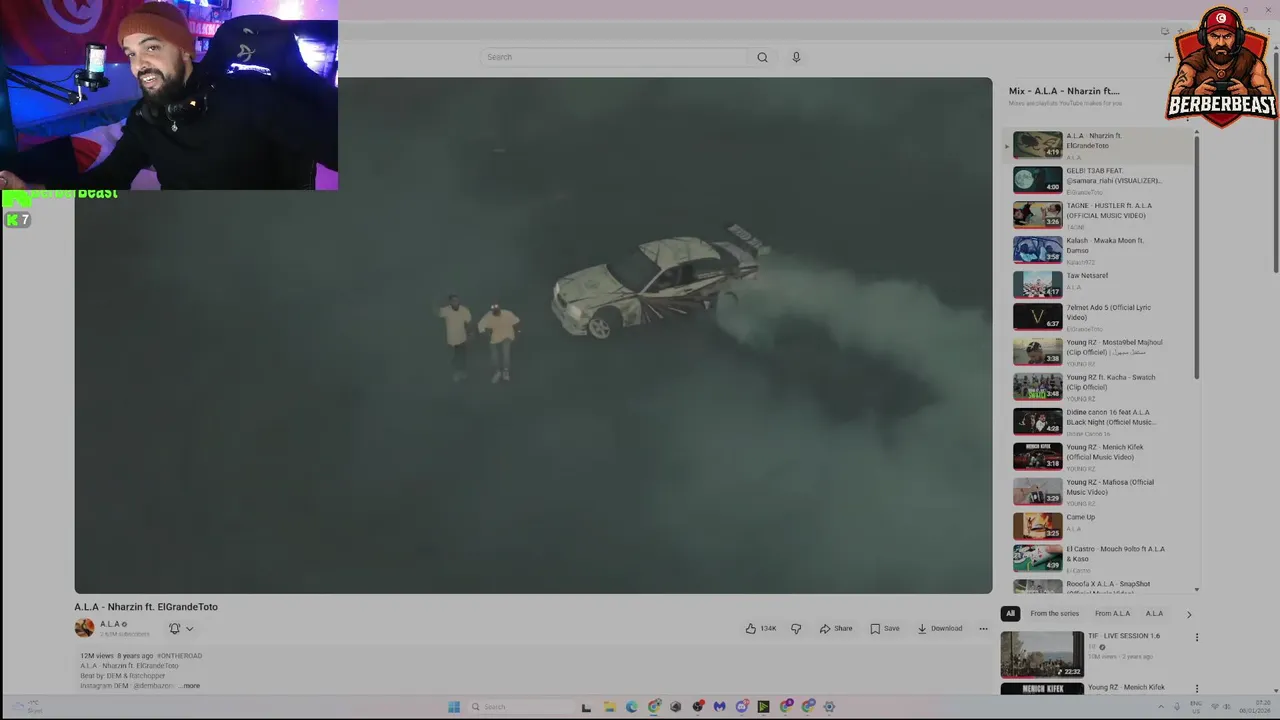Screen dimensions: 1280x720
Task: Select current track A.L.A - Nharzin in mix
Action: 1100,145
